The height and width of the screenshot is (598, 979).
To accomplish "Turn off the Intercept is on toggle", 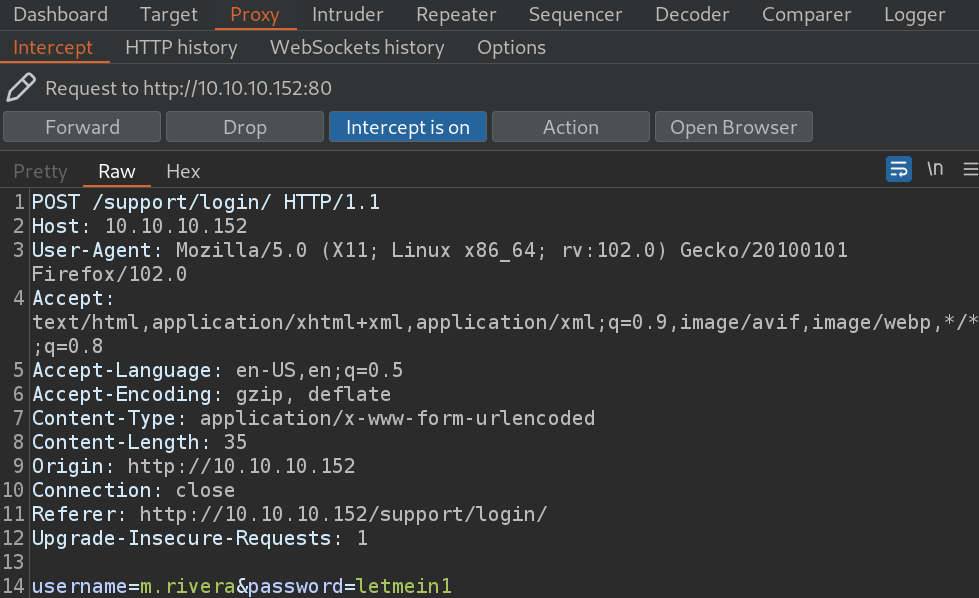I will (408, 127).
